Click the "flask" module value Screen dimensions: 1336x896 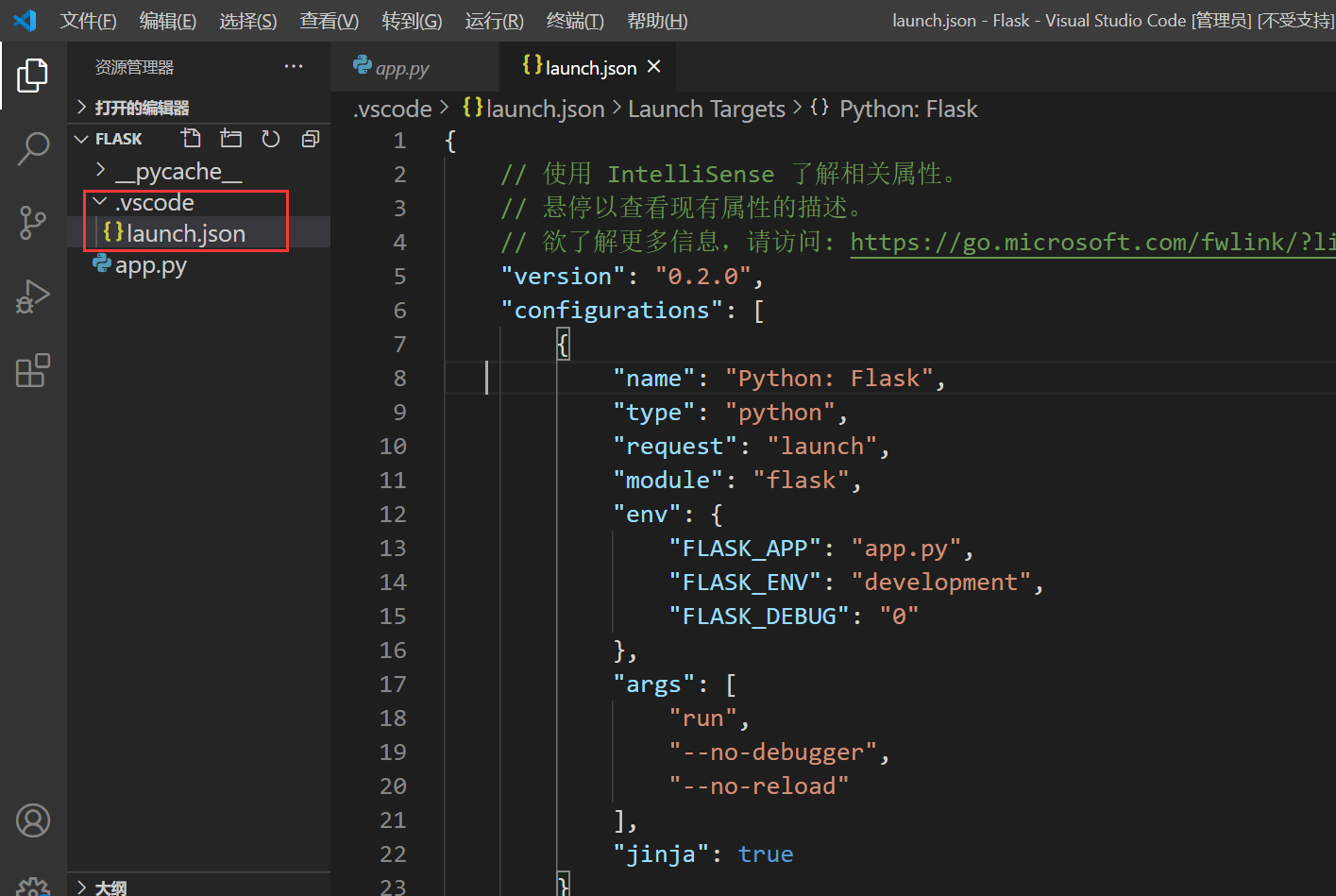point(802,480)
